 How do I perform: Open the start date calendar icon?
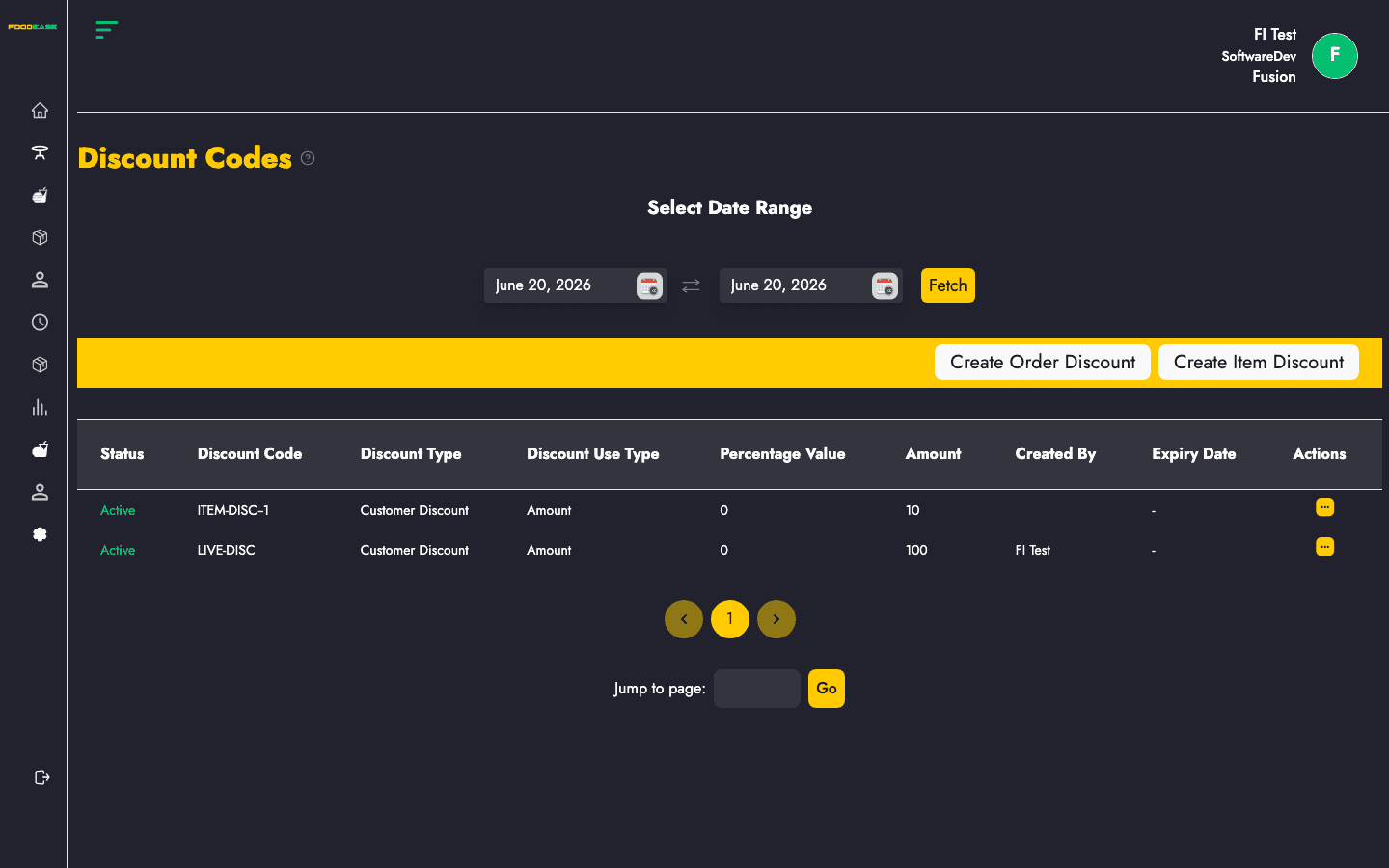click(x=649, y=285)
